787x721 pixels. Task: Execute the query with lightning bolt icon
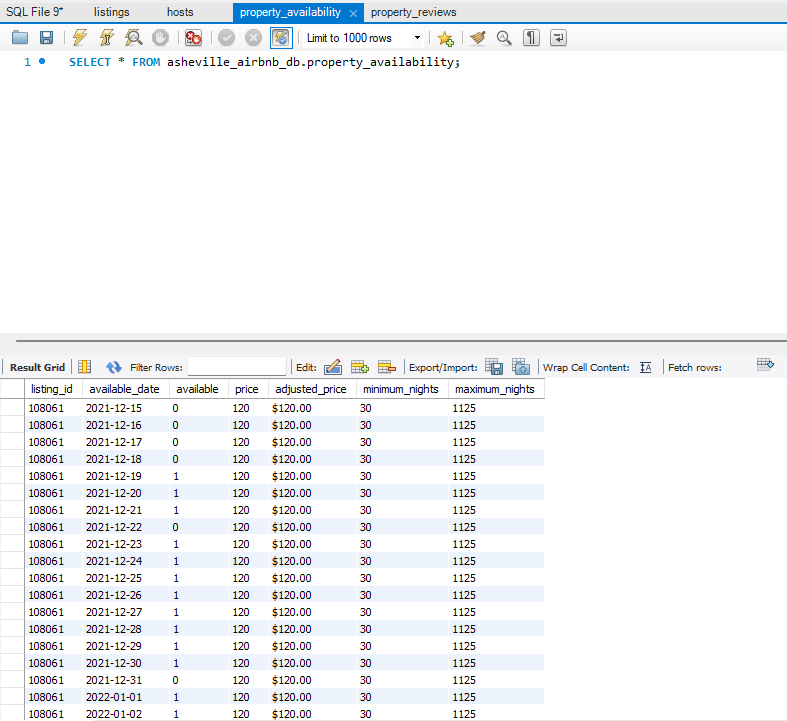pyautogui.click(x=80, y=38)
